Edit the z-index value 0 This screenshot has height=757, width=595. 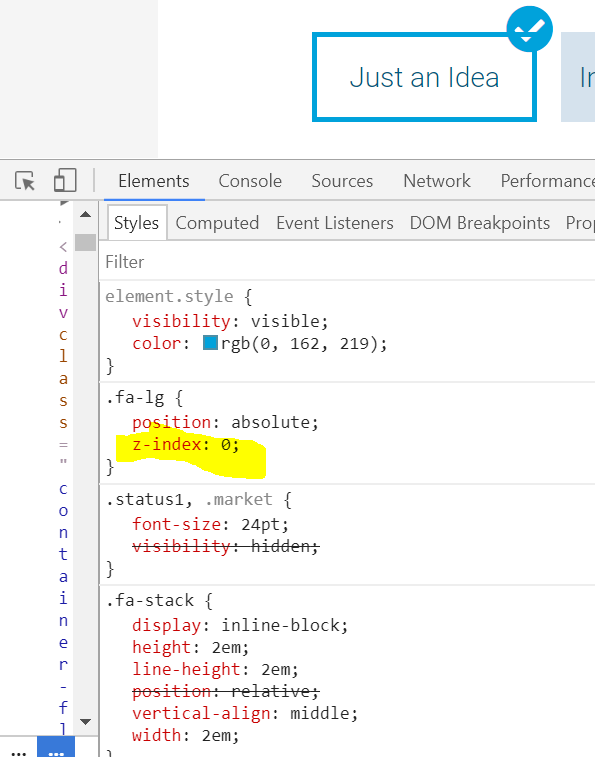(226, 444)
